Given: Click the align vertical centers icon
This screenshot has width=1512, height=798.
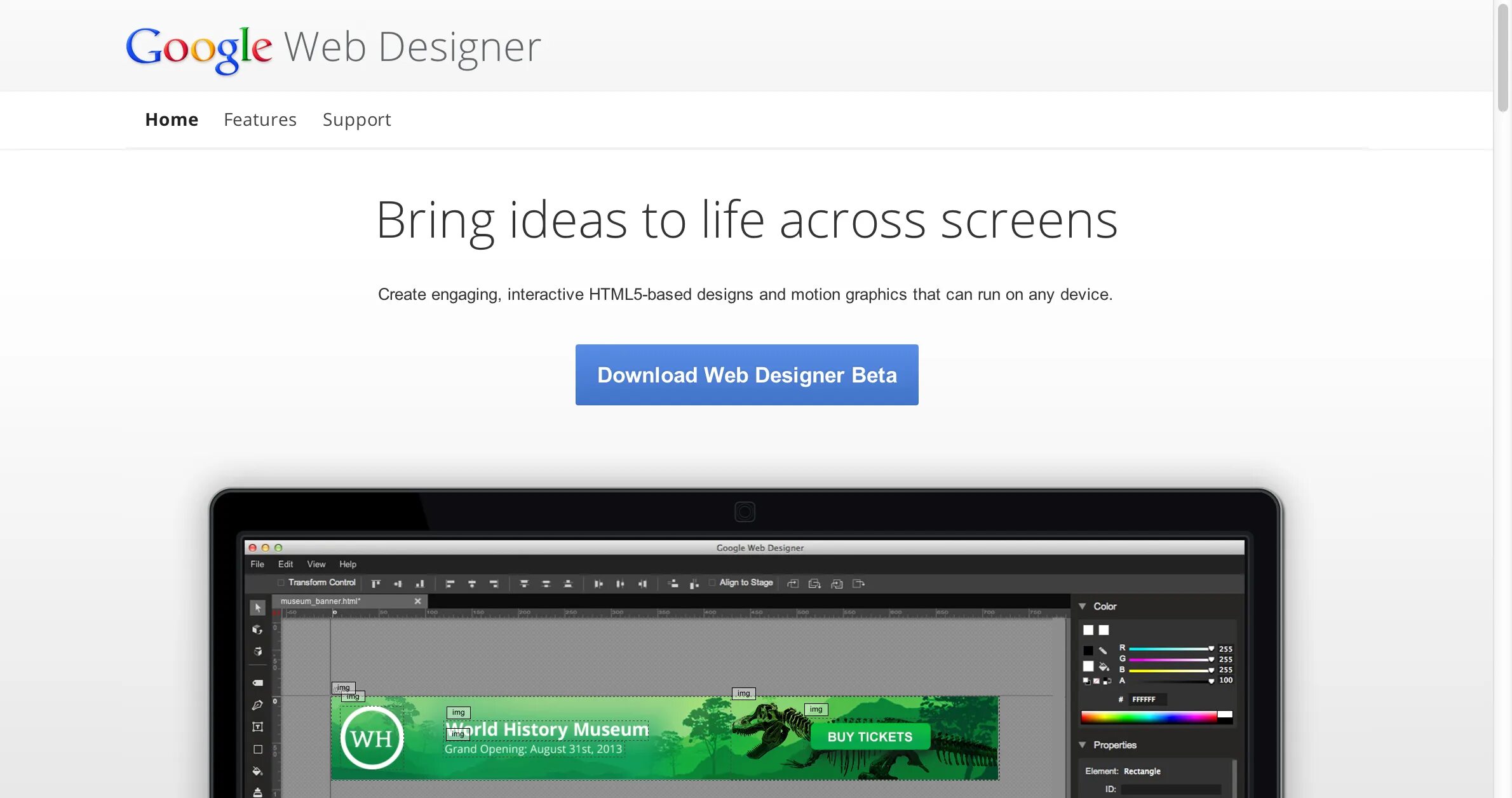Looking at the screenshot, I should click(398, 583).
